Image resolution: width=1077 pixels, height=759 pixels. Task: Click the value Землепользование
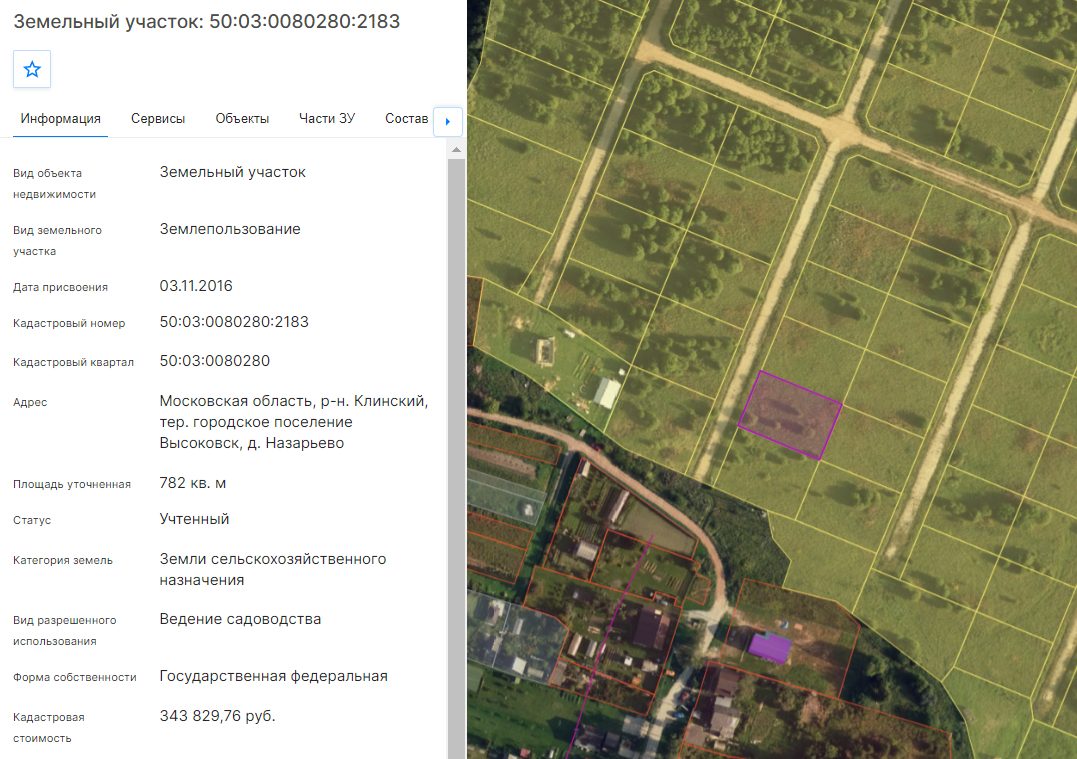pos(230,229)
